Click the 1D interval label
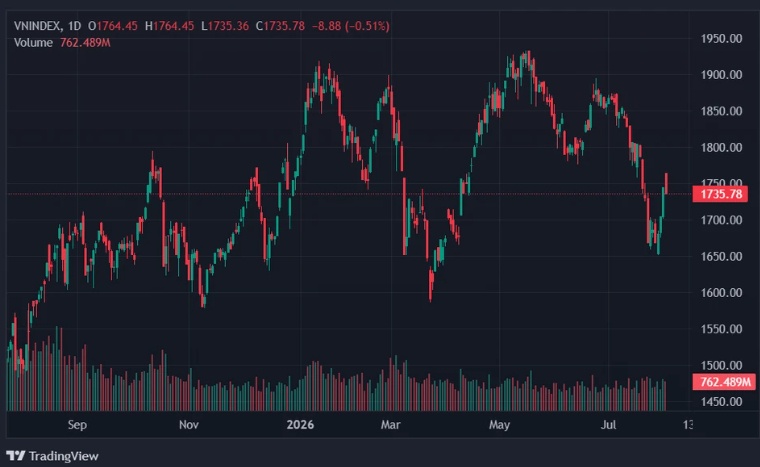Image resolution: width=760 pixels, height=467 pixels. (74, 26)
